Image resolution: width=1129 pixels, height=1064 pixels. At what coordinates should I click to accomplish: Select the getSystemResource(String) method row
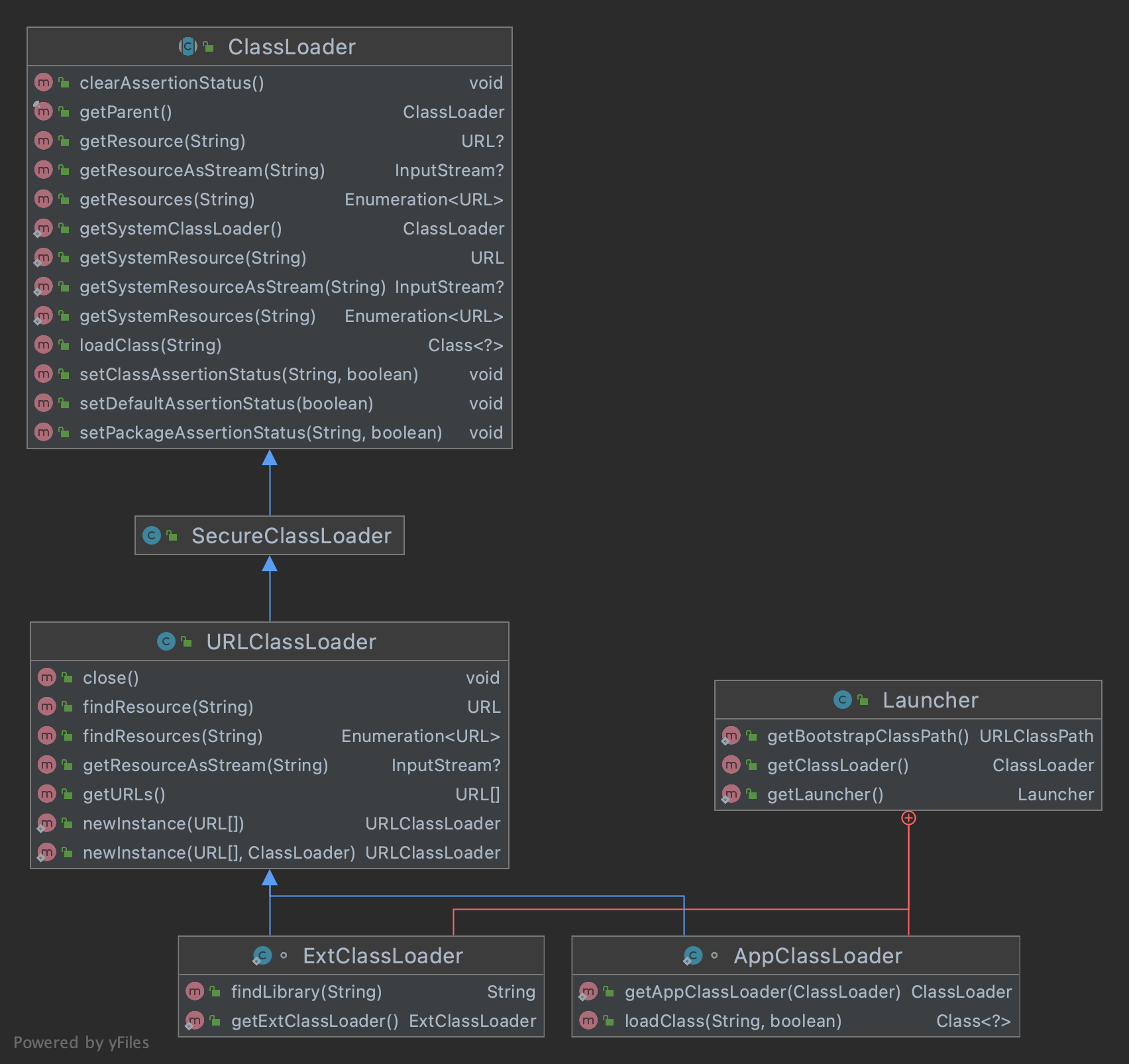tap(270, 258)
